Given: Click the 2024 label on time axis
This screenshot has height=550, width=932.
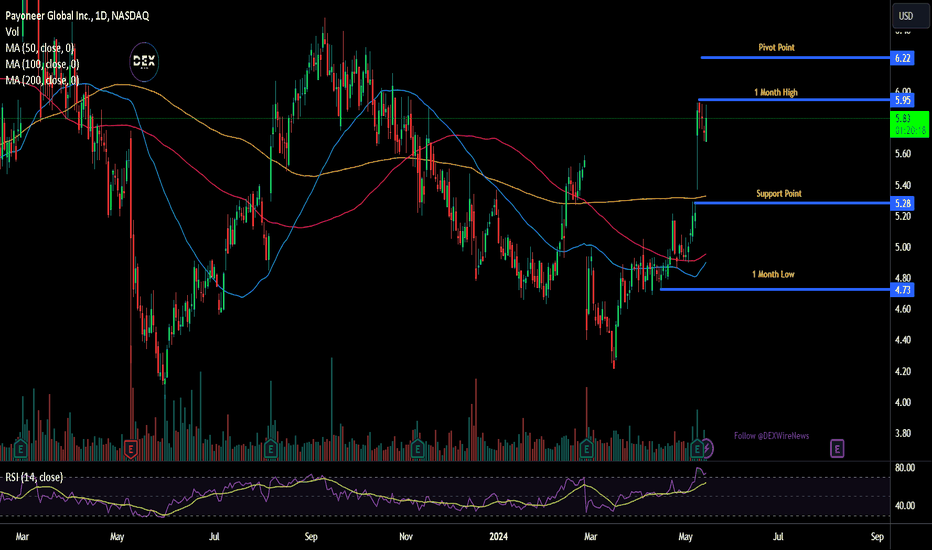Looking at the screenshot, I should point(498,536).
